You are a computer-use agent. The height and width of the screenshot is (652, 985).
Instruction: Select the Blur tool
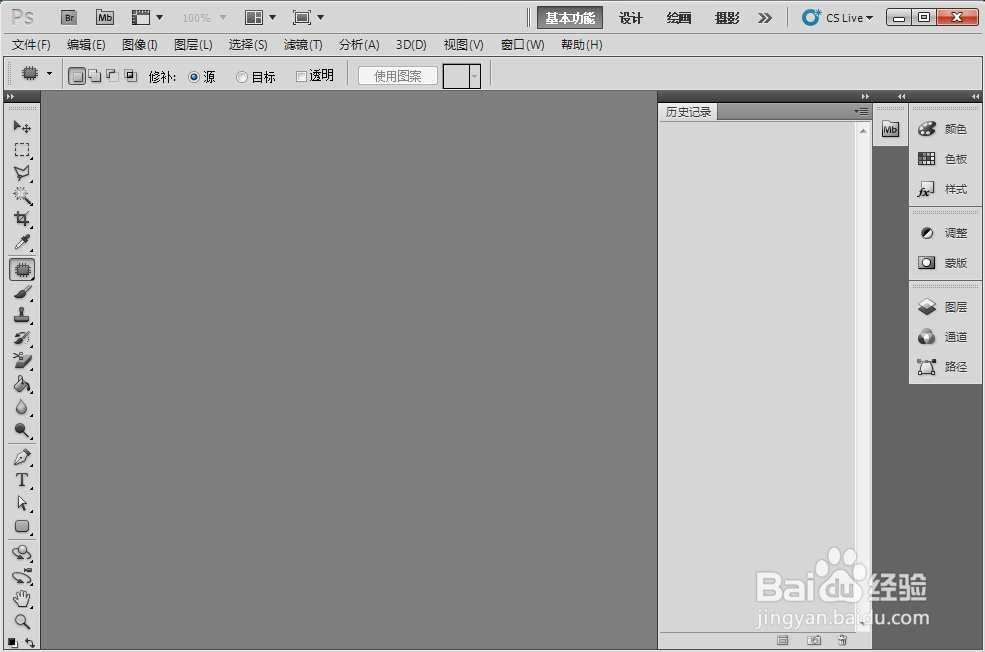(22, 407)
